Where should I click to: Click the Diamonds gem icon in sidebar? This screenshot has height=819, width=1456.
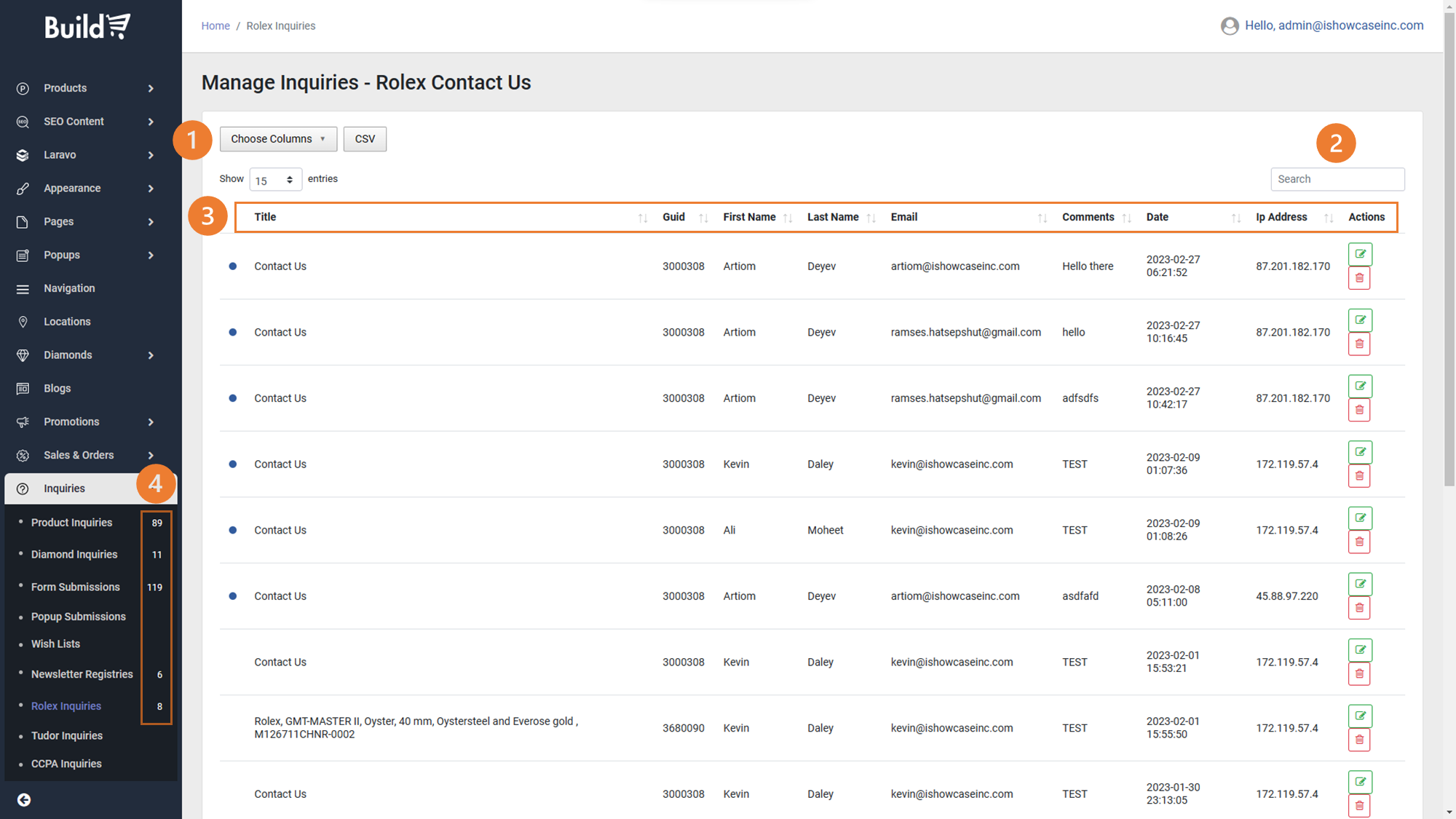coord(23,355)
